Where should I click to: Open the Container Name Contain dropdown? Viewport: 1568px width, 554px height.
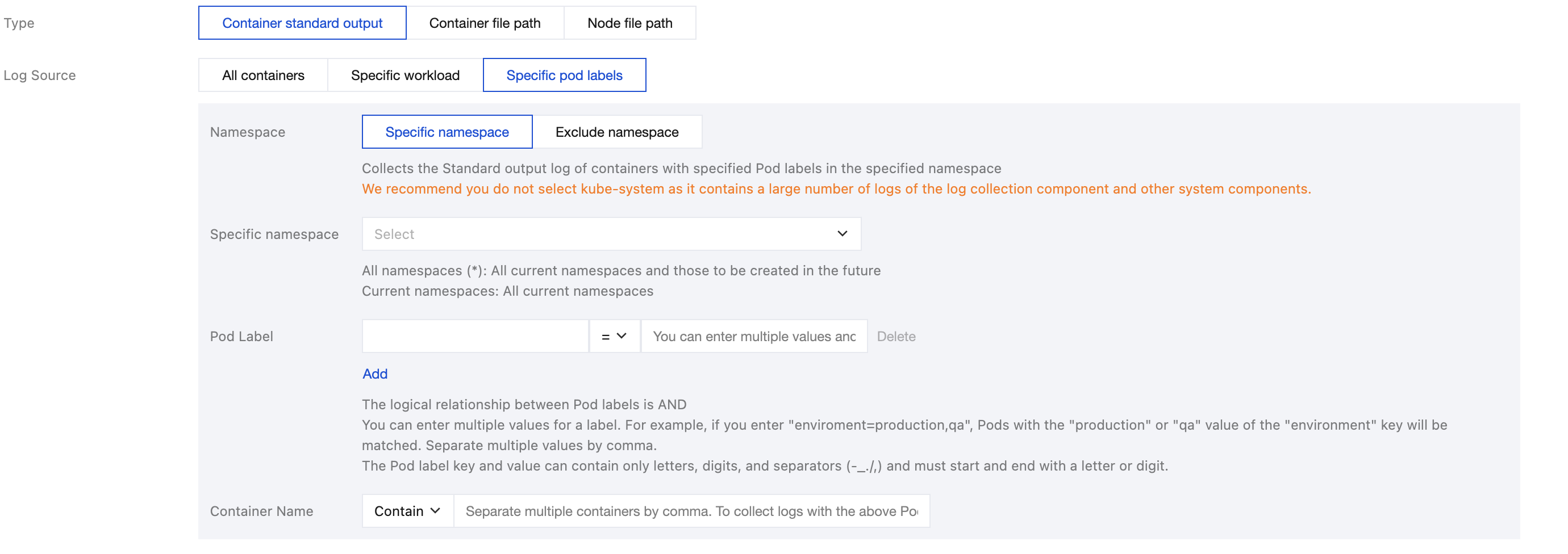point(407,511)
